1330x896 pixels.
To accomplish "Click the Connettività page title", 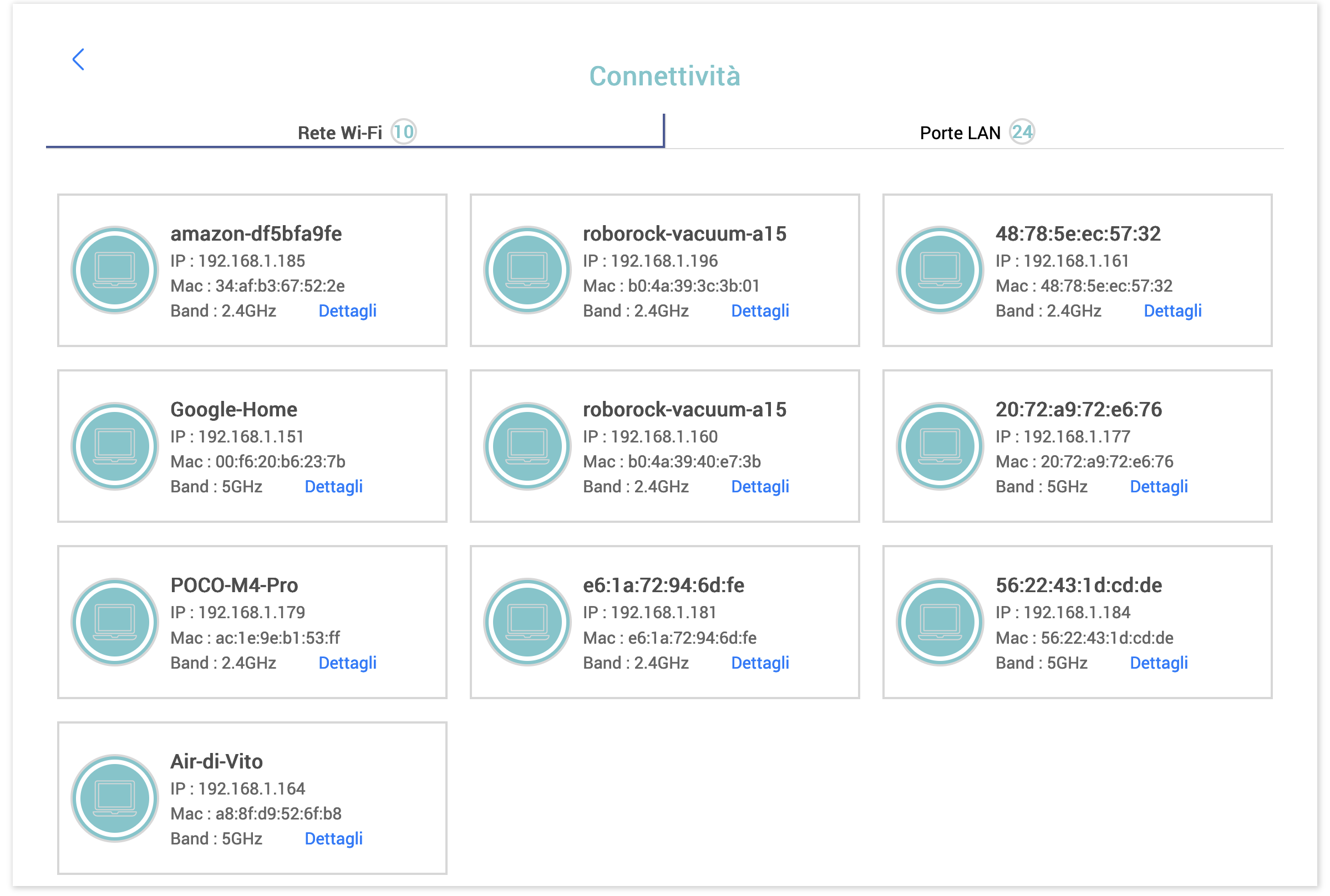I will tap(664, 76).
